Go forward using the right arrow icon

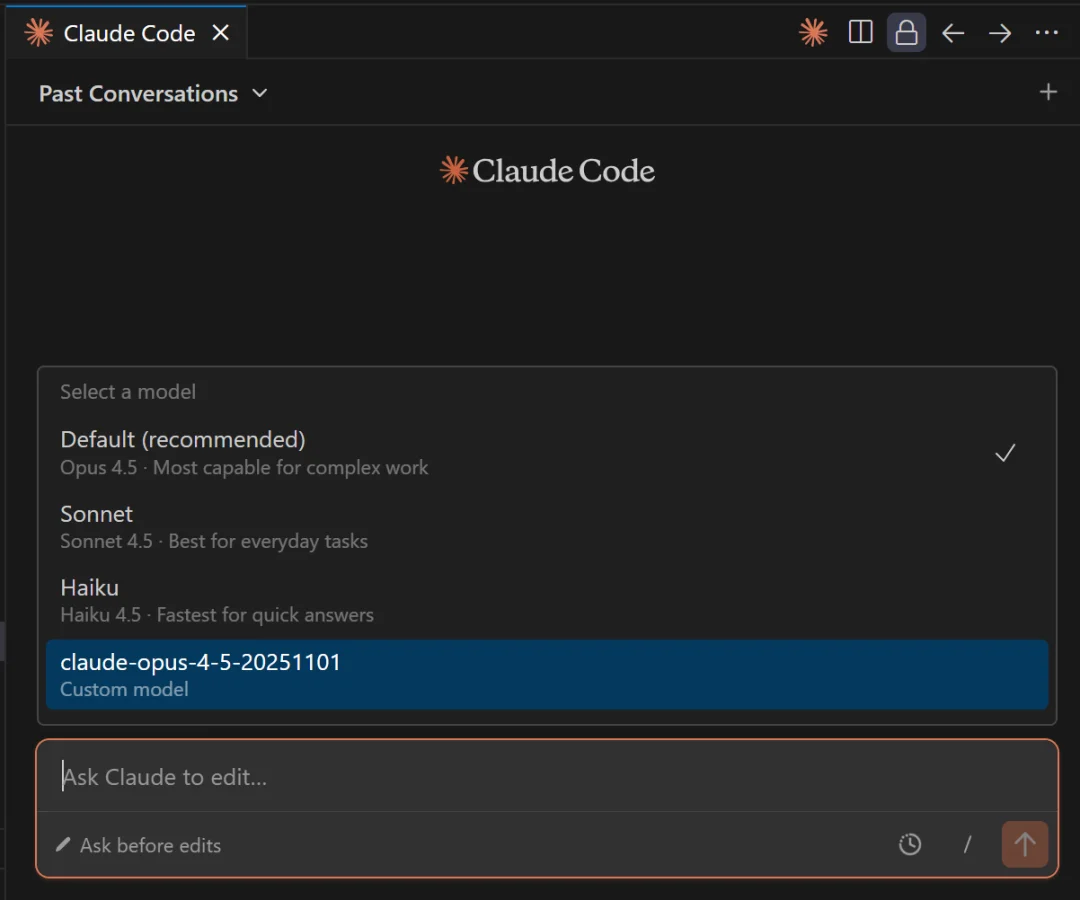coord(1000,33)
